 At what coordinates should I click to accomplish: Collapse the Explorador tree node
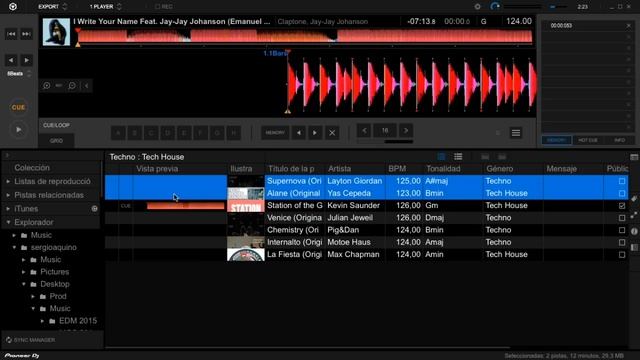click(8, 222)
